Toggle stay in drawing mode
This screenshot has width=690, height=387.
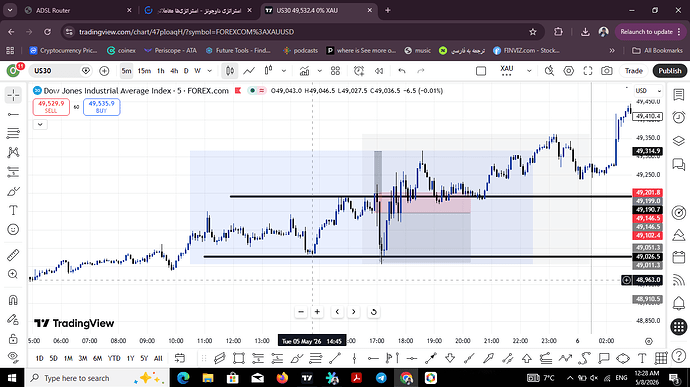tap(13, 320)
